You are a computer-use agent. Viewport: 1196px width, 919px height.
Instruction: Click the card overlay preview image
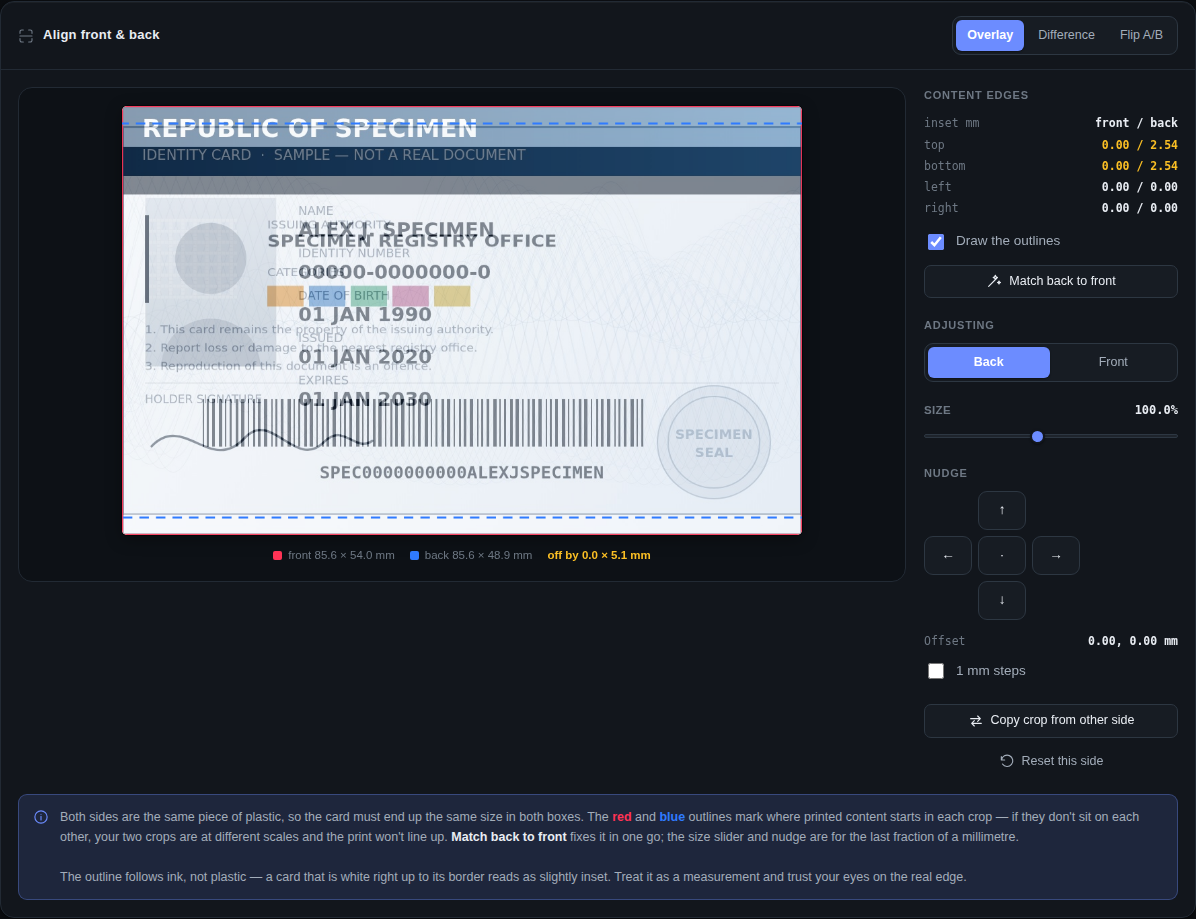point(461,320)
